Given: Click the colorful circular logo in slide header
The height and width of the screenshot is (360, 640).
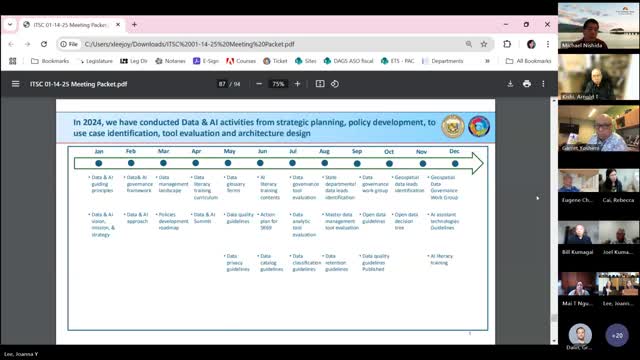Looking at the screenshot, I should tap(479, 127).
